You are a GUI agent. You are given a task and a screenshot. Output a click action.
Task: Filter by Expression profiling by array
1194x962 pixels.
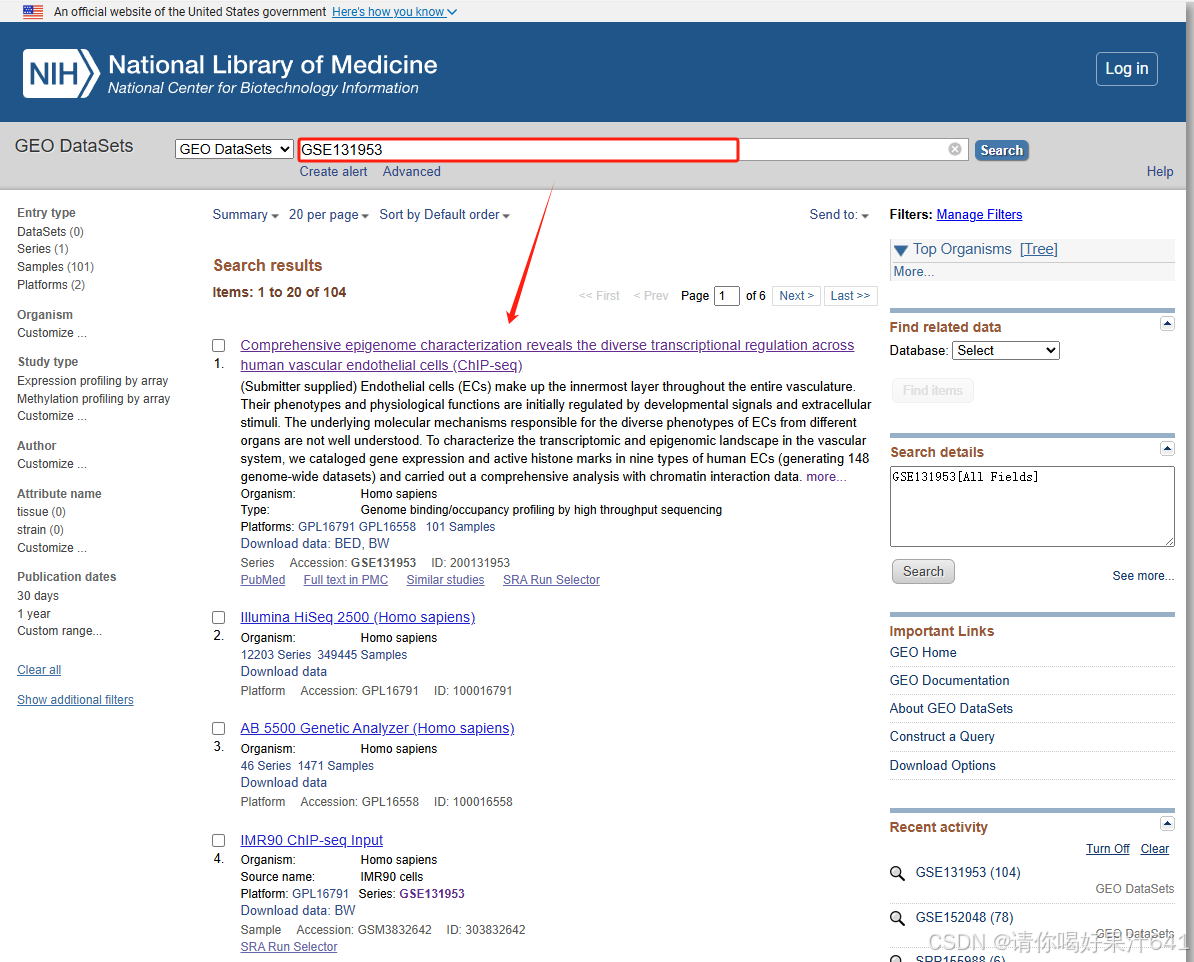coord(93,381)
